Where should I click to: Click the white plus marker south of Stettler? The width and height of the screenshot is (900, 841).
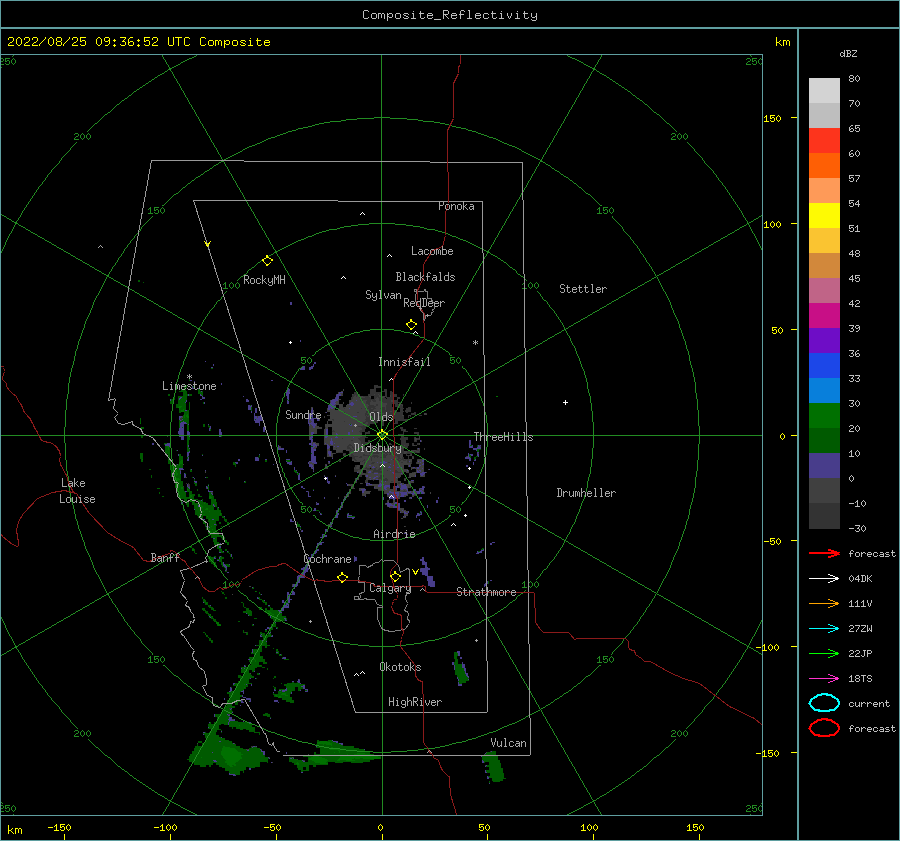tap(565, 402)
